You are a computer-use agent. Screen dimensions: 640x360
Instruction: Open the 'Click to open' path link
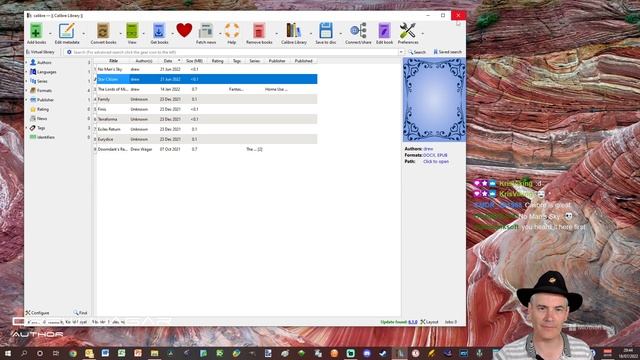[436, 162]
